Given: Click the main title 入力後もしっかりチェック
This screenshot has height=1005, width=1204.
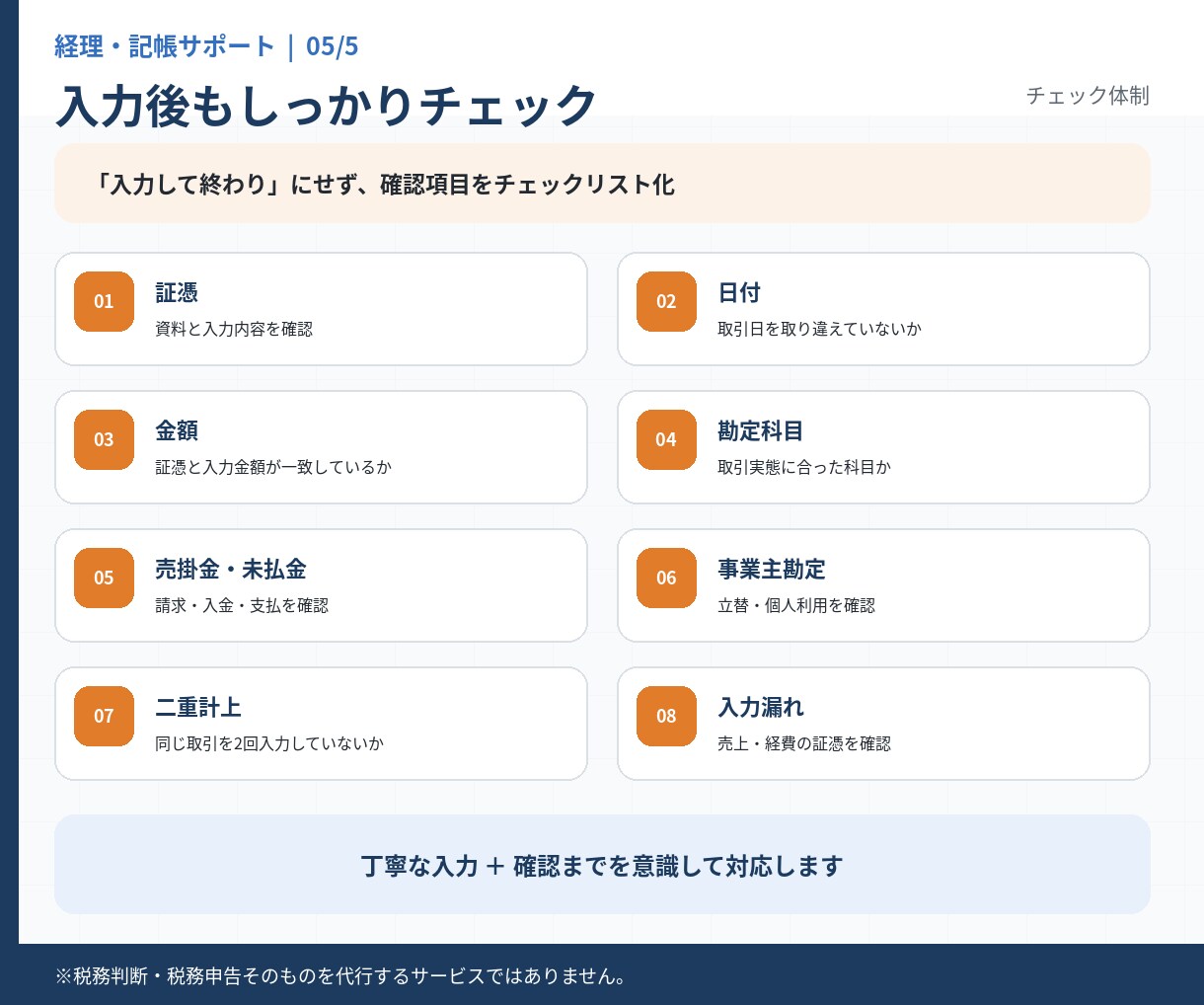Looking at the screenshot, I should click(x=327, y=106).
